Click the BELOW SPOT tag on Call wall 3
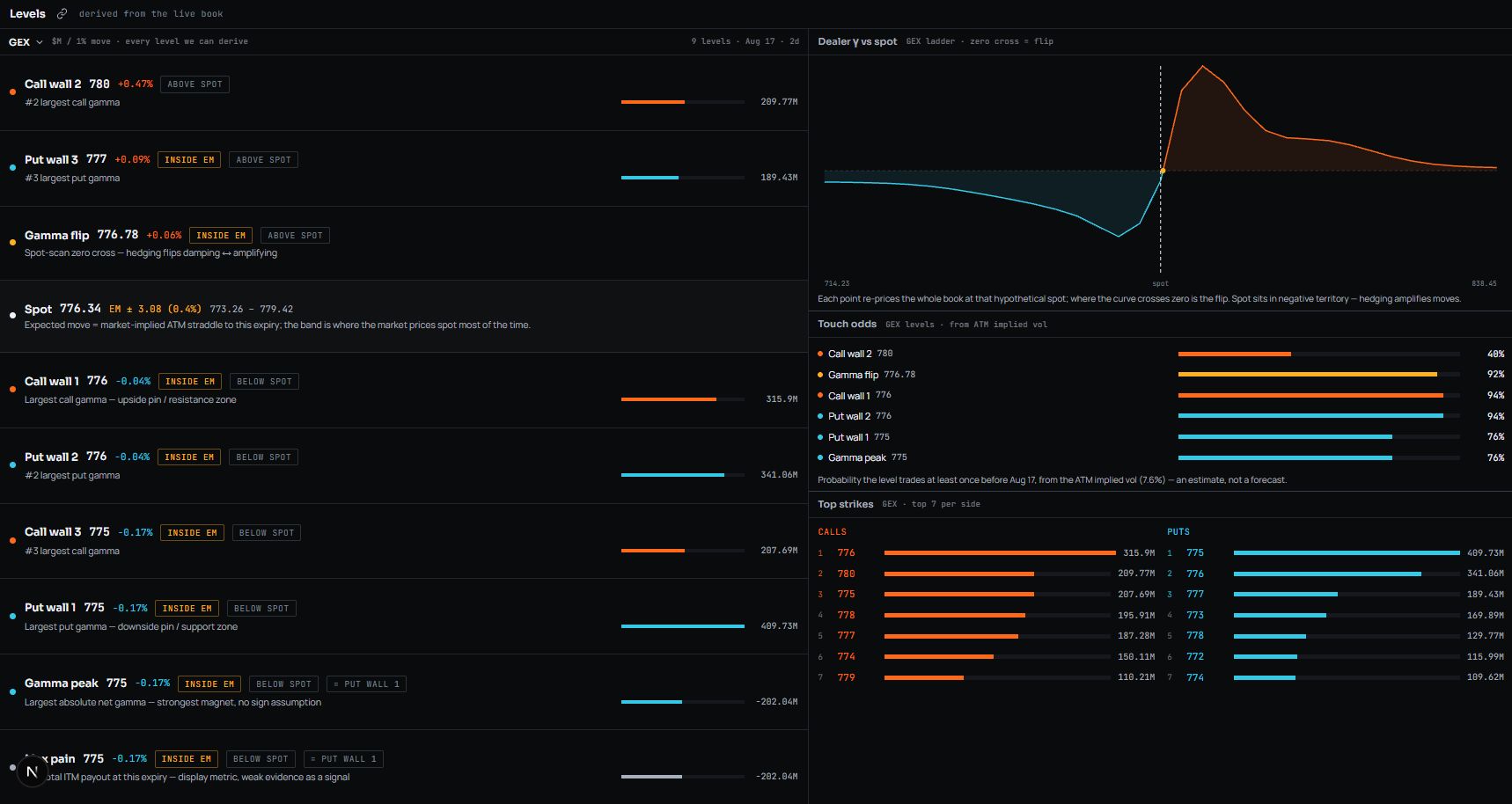Viewport: 1512px width, 804px height. 267,533
